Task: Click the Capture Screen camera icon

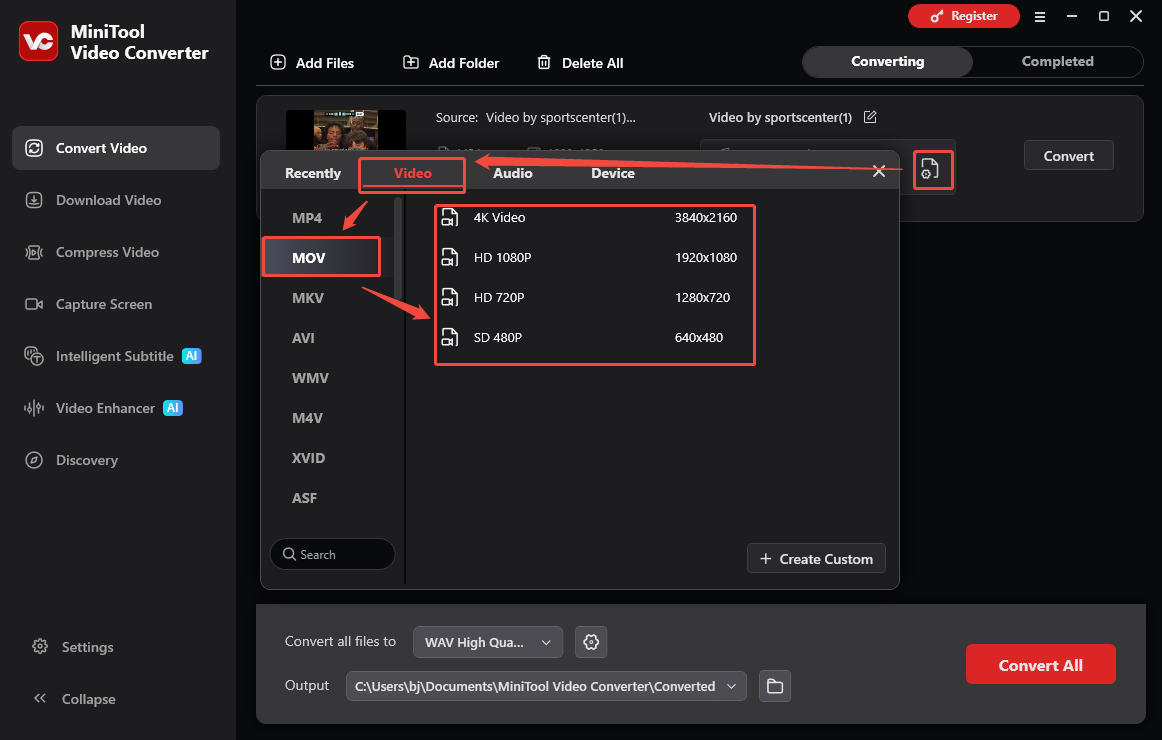Action: 34,304
